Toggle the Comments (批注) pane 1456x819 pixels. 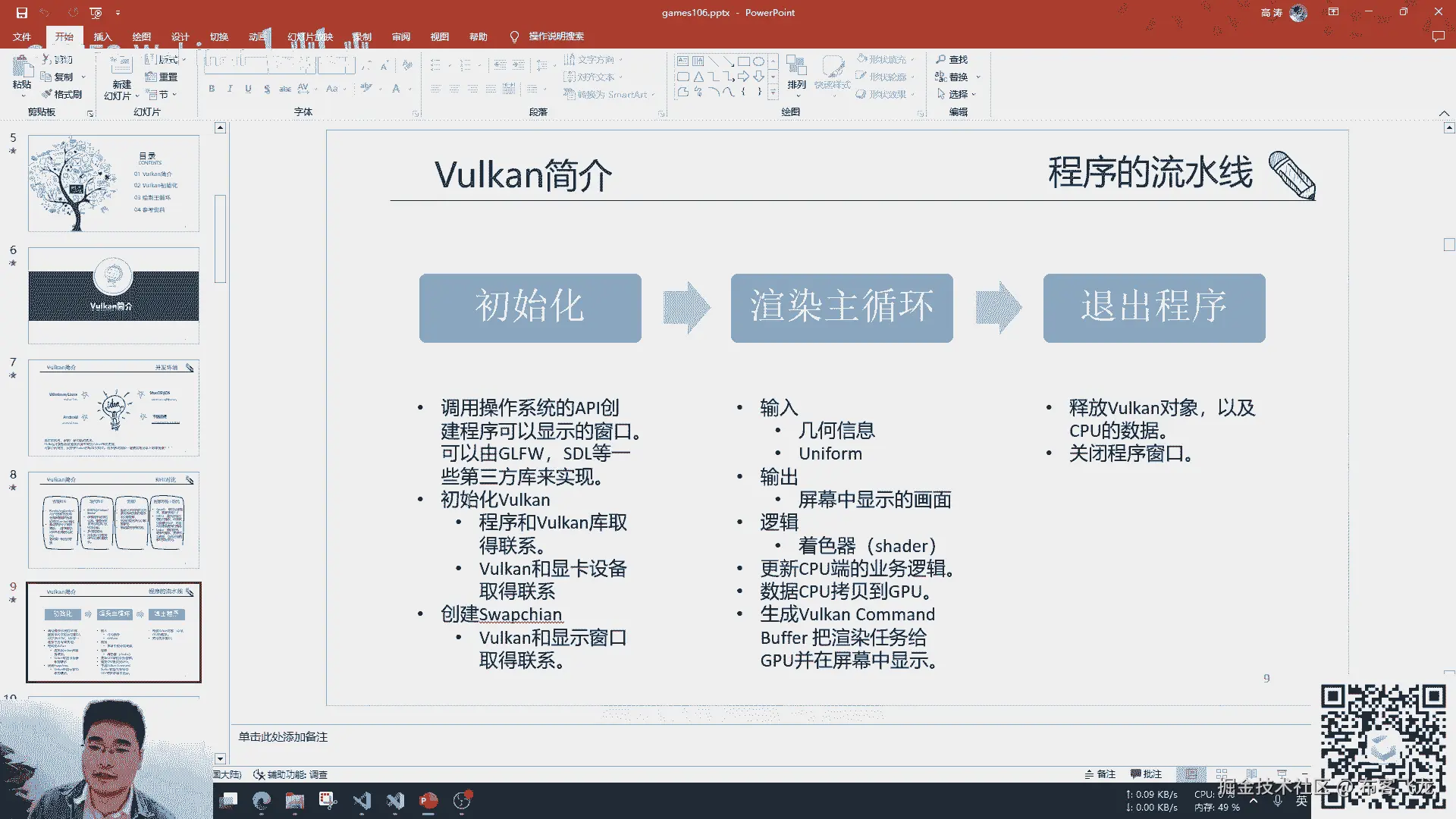pos(1146,774)
